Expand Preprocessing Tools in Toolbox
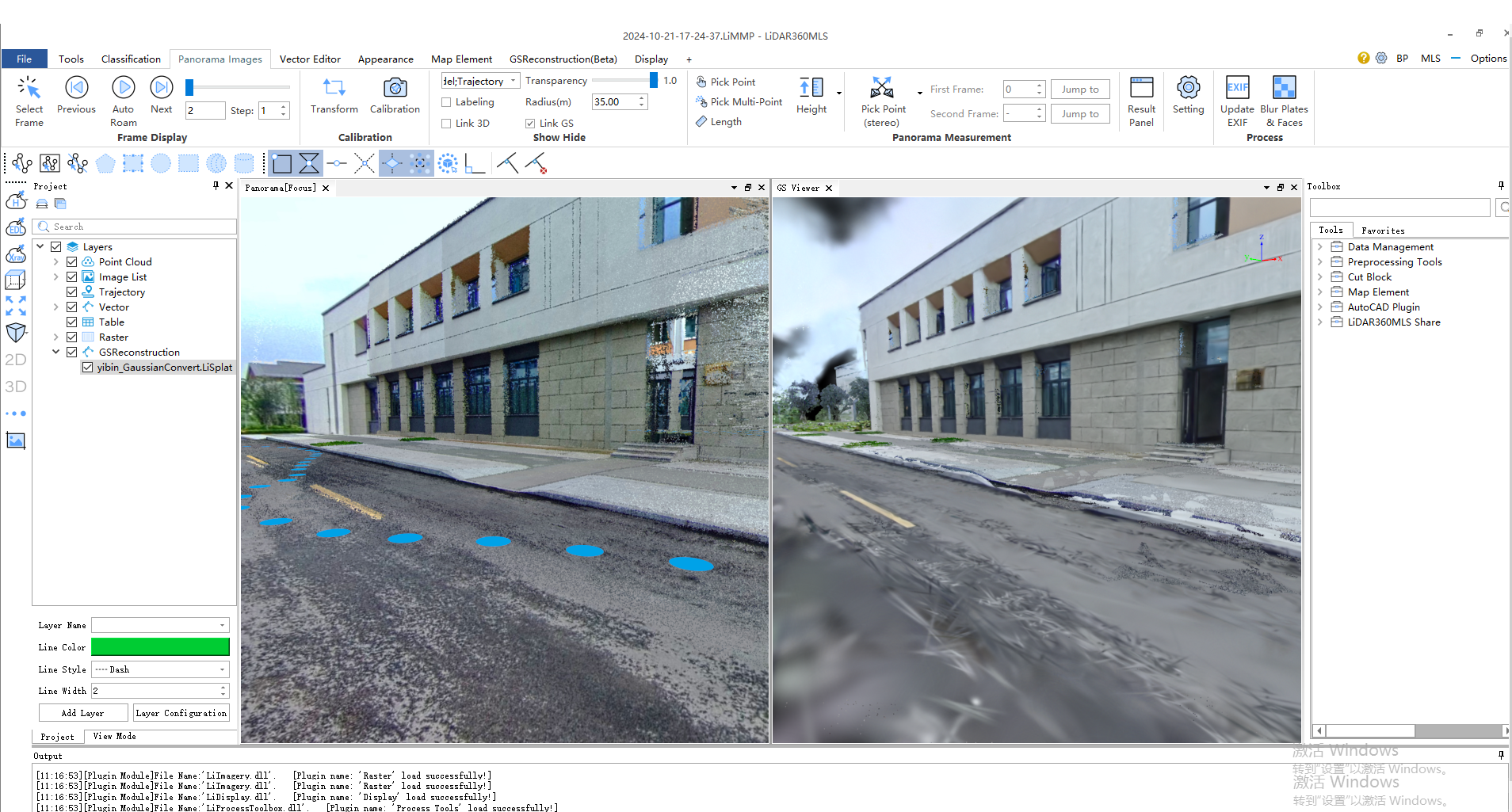The image size is (1512, 812). point(1320,262)
